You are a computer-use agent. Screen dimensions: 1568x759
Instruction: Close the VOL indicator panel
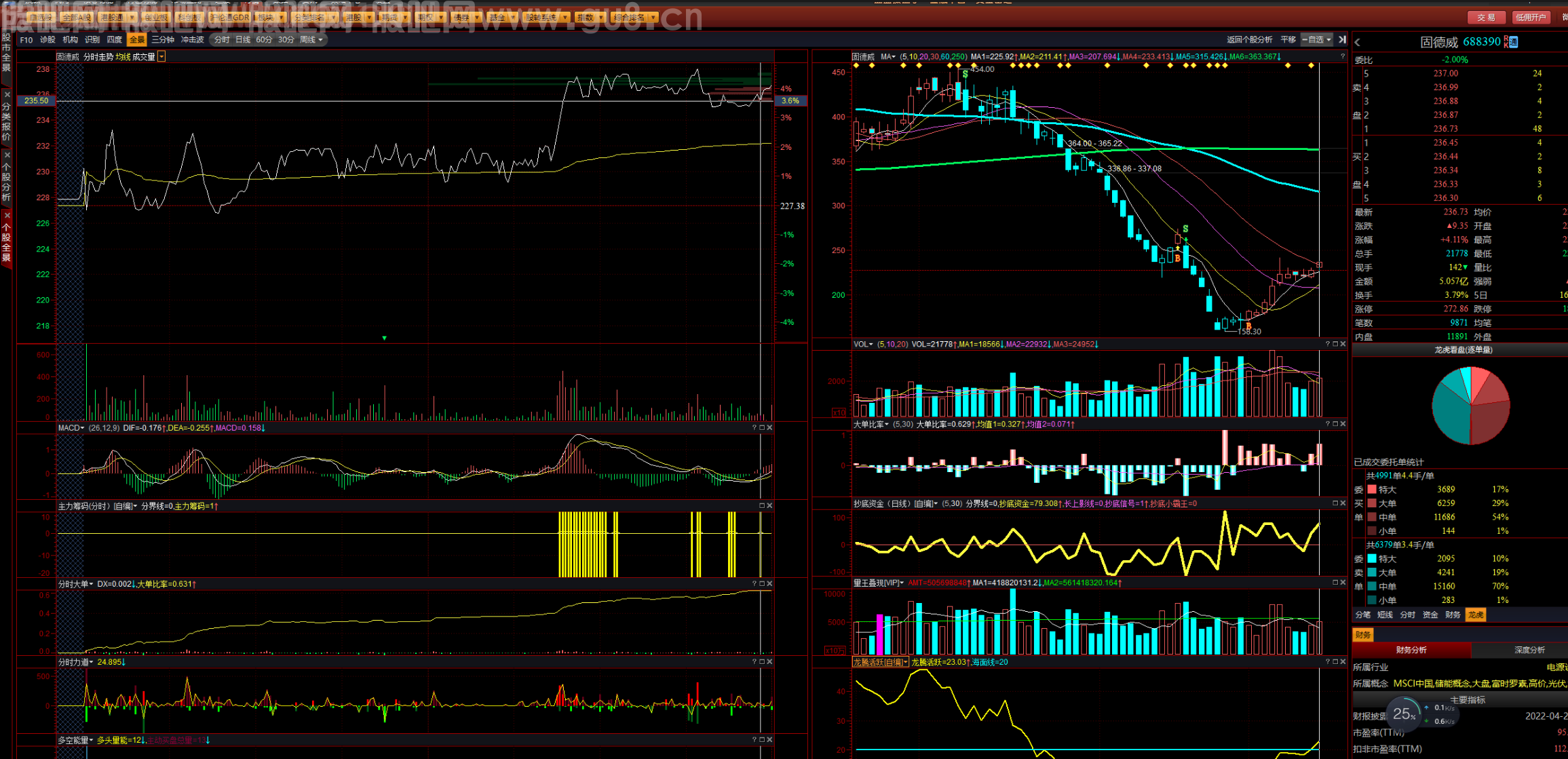pos(1343,345)
